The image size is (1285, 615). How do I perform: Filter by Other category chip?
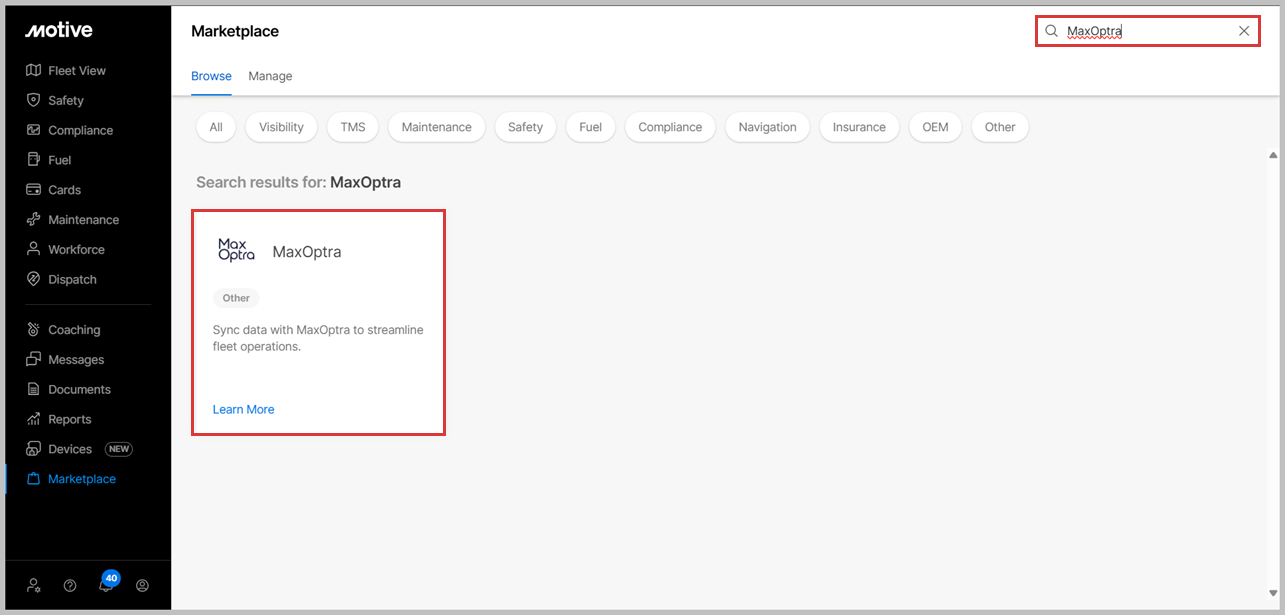1000,127
